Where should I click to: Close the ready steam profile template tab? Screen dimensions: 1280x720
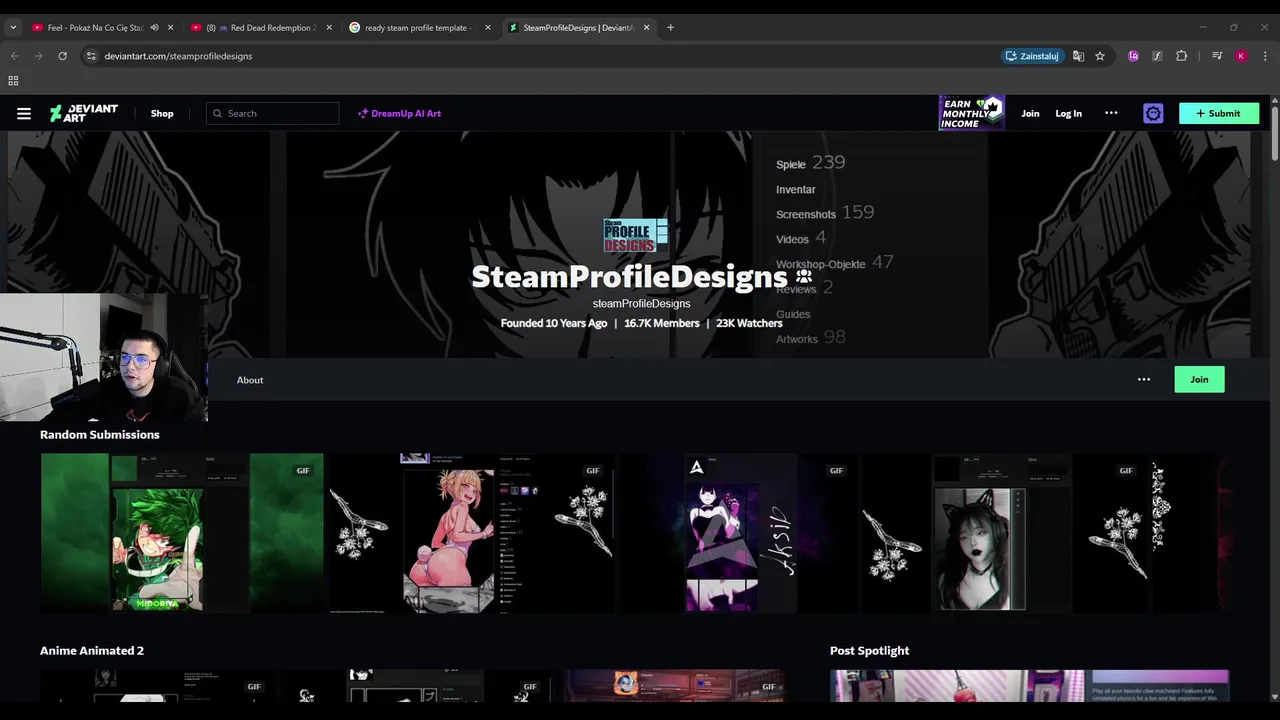(x=488, y=28)
